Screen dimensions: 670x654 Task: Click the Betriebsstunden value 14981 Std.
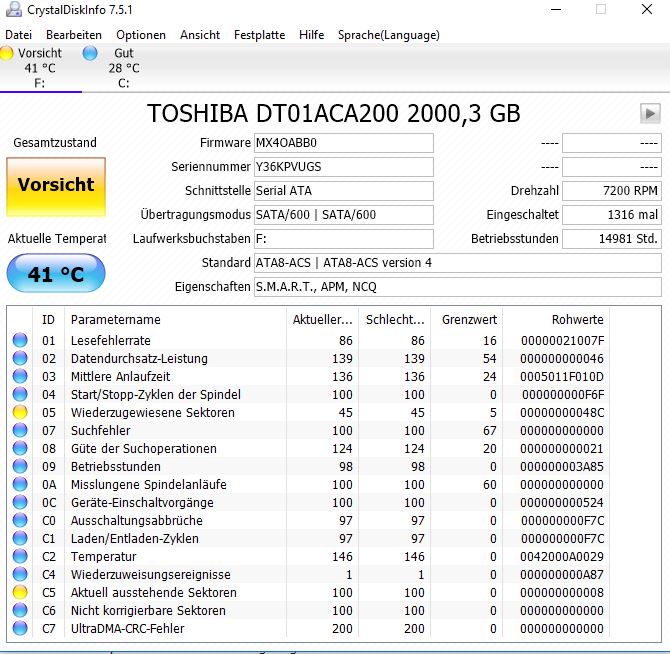611,238
